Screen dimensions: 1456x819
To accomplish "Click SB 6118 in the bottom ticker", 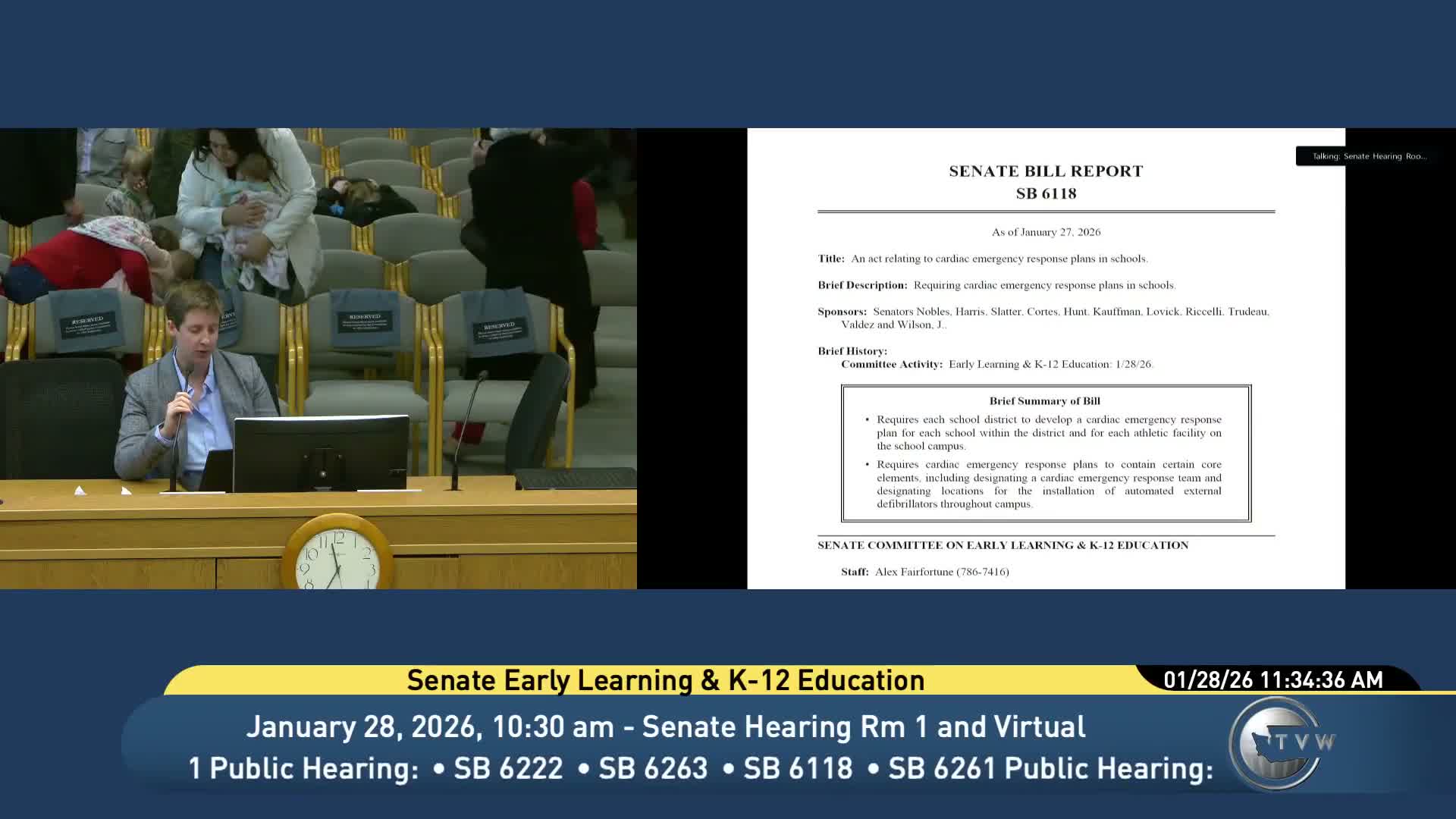I will (798, 768).
